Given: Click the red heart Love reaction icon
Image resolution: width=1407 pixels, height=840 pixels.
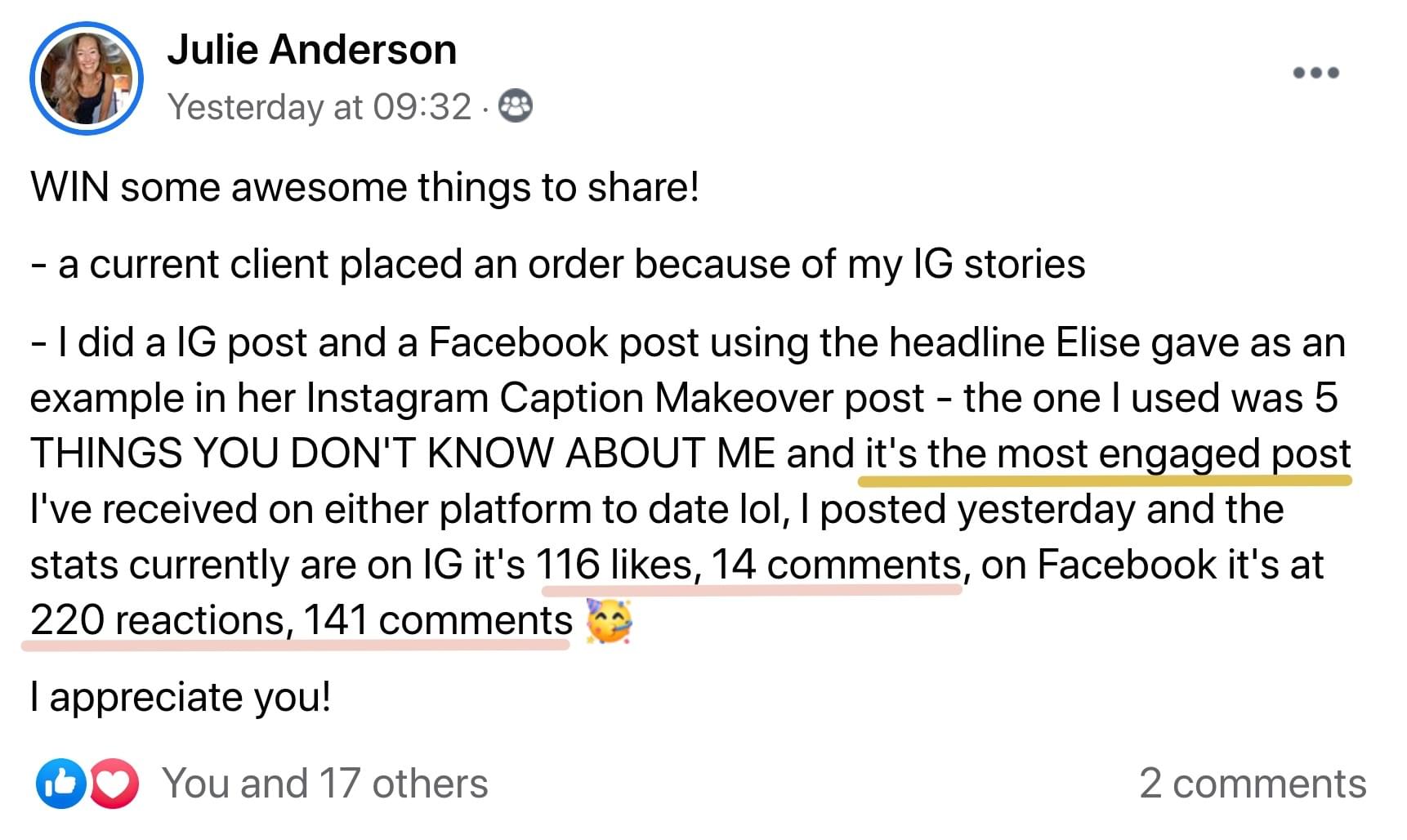Looking at the screenshot, I should click(x=114, y=784).
